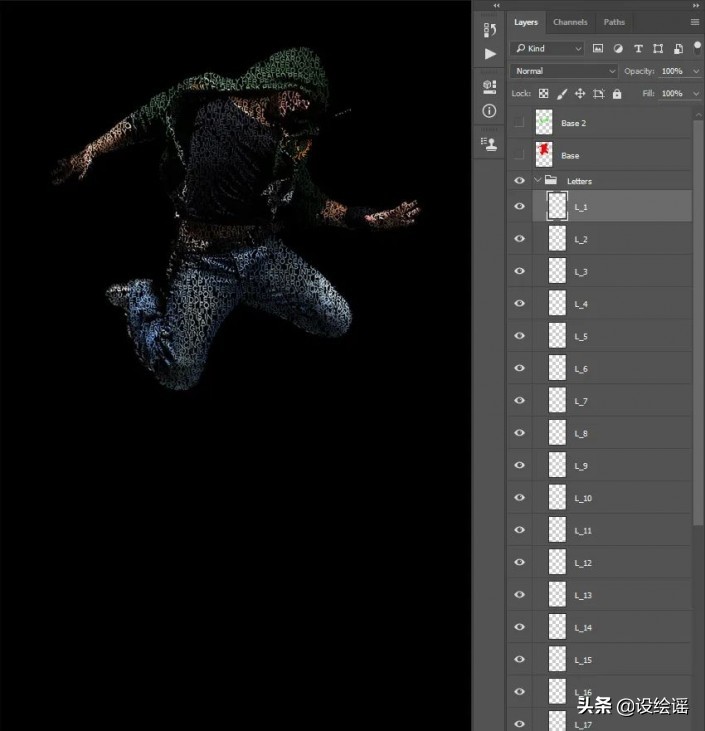Hide the Letters group
This screenshot has width=705, height=731.
[x=519, y=181]
